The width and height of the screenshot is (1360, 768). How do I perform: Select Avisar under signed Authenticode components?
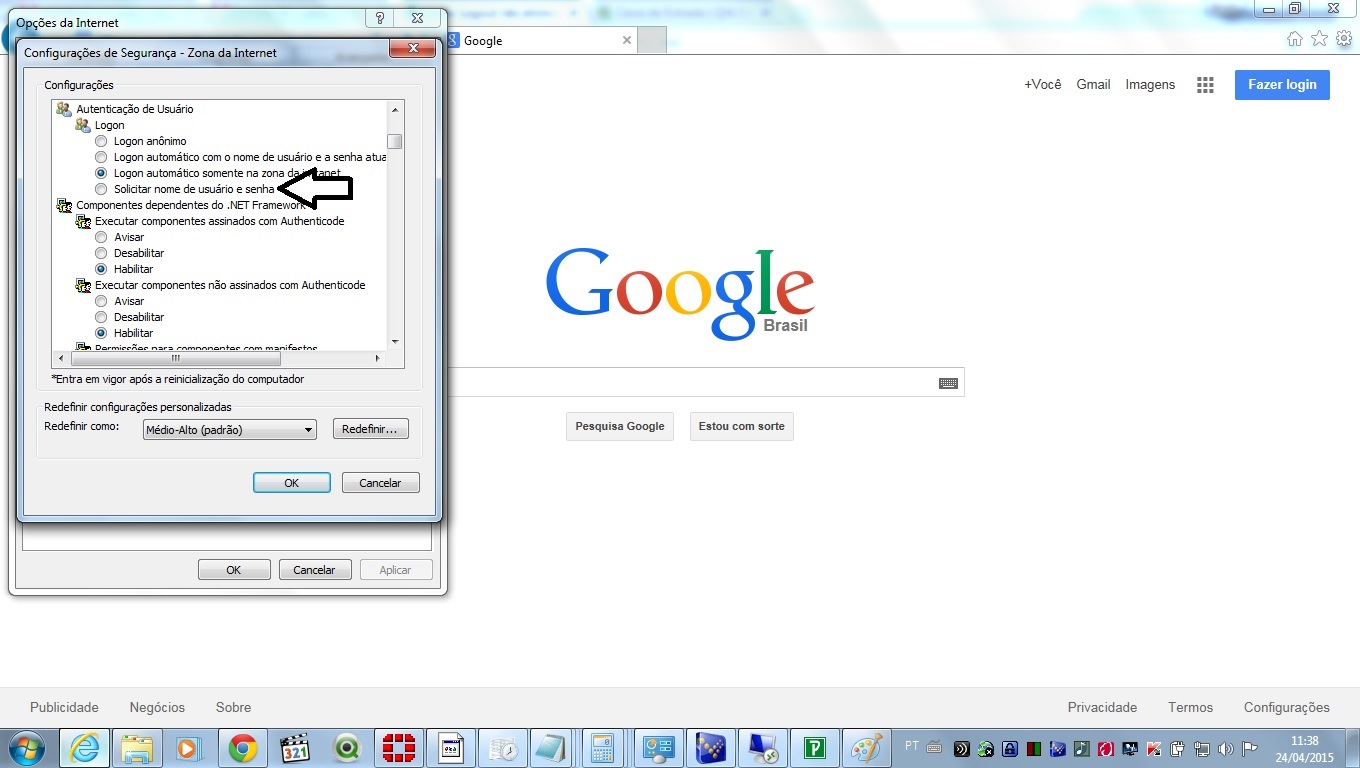pos(101,237)
